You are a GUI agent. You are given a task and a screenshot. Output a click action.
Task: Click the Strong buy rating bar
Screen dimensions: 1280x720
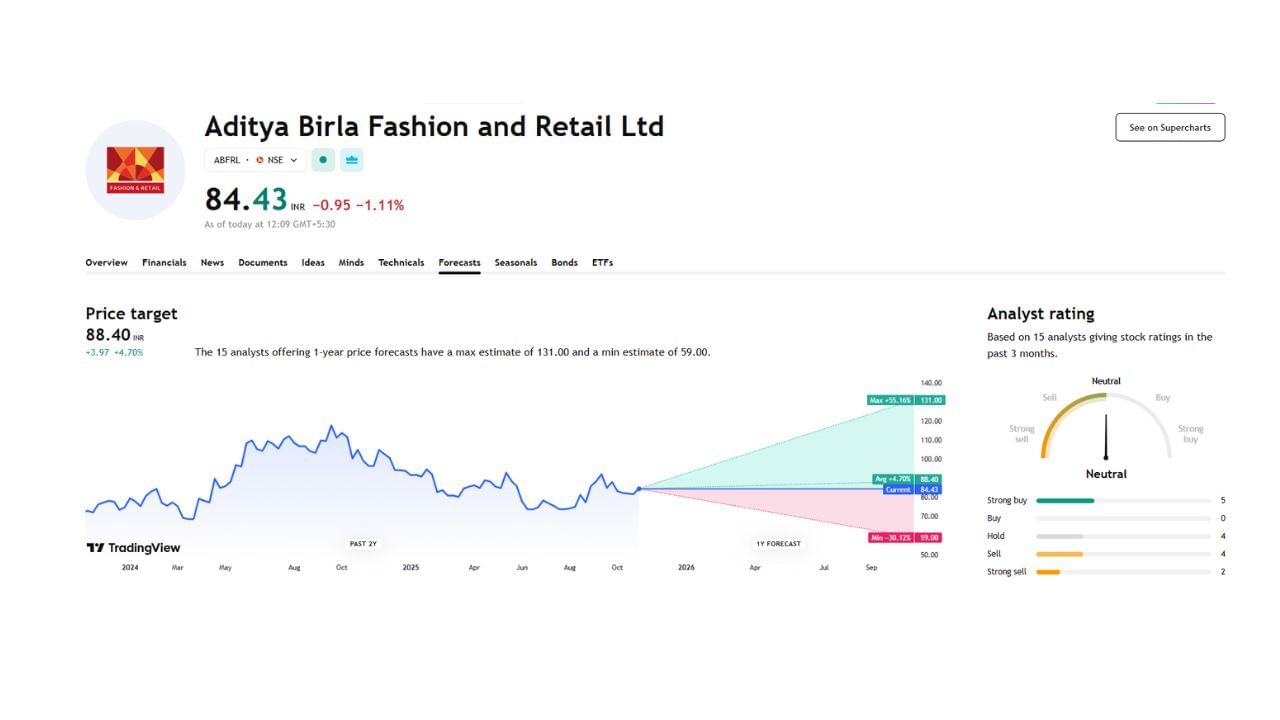click(1065, 500)
